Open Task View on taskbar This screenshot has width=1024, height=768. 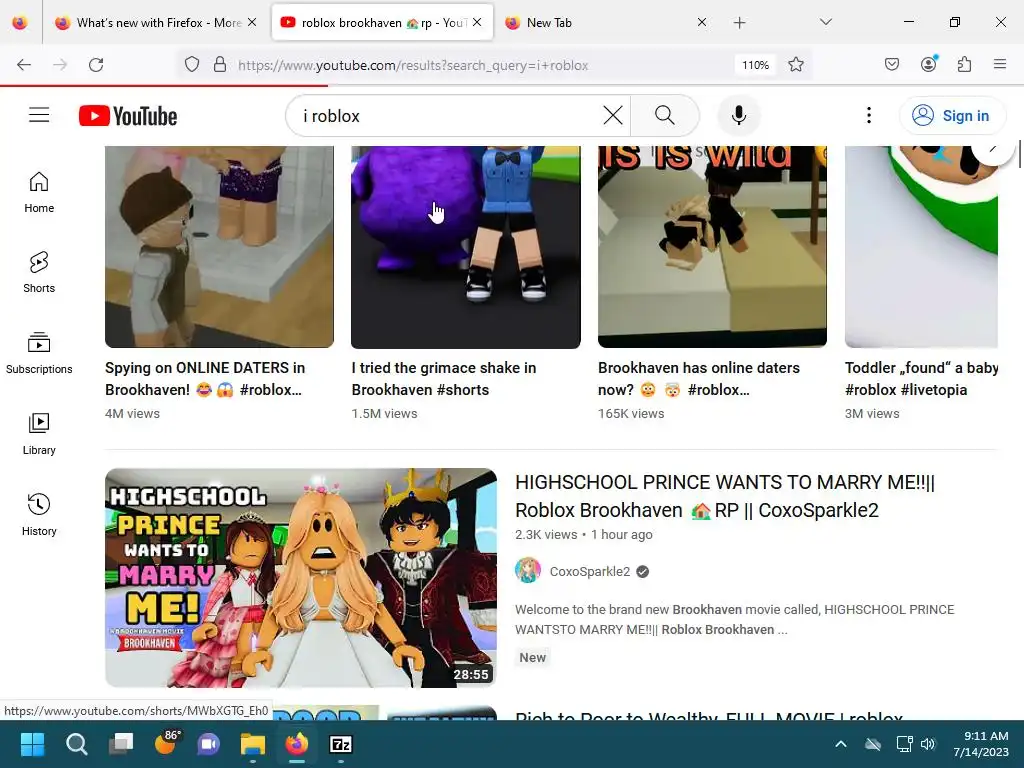click(x=121, y=744)
